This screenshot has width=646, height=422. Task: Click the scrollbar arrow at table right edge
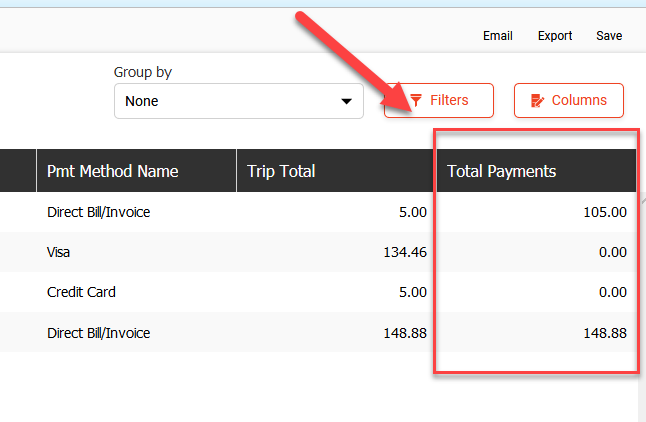click(643, 201)
